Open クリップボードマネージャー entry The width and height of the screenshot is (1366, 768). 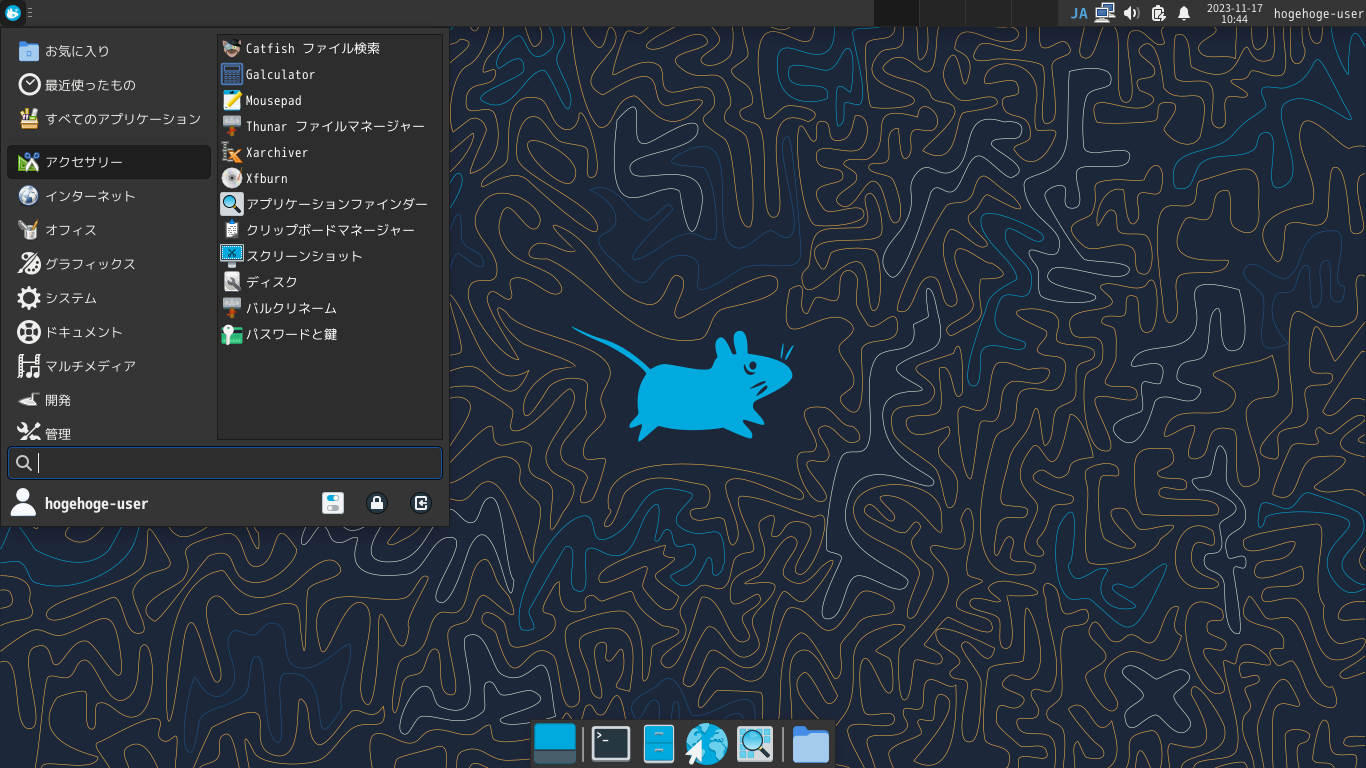click(x=330, y=230)
